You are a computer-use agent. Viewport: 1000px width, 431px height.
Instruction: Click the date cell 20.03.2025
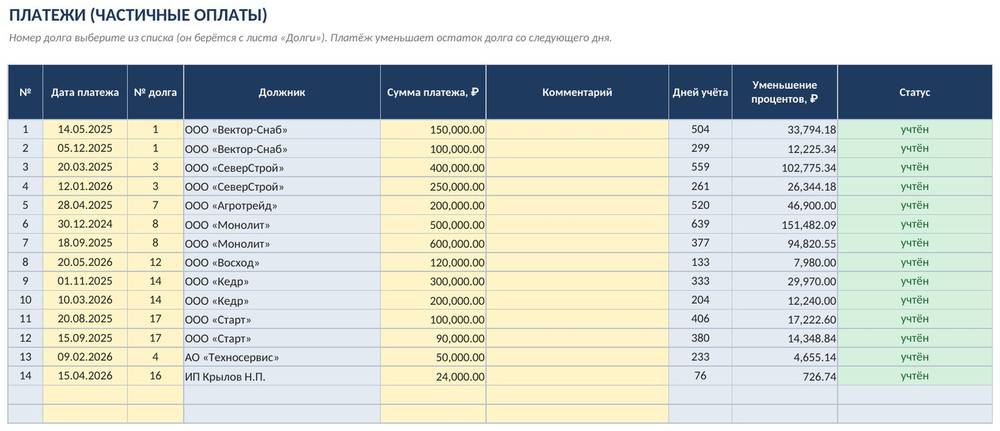tap(85, 168)
